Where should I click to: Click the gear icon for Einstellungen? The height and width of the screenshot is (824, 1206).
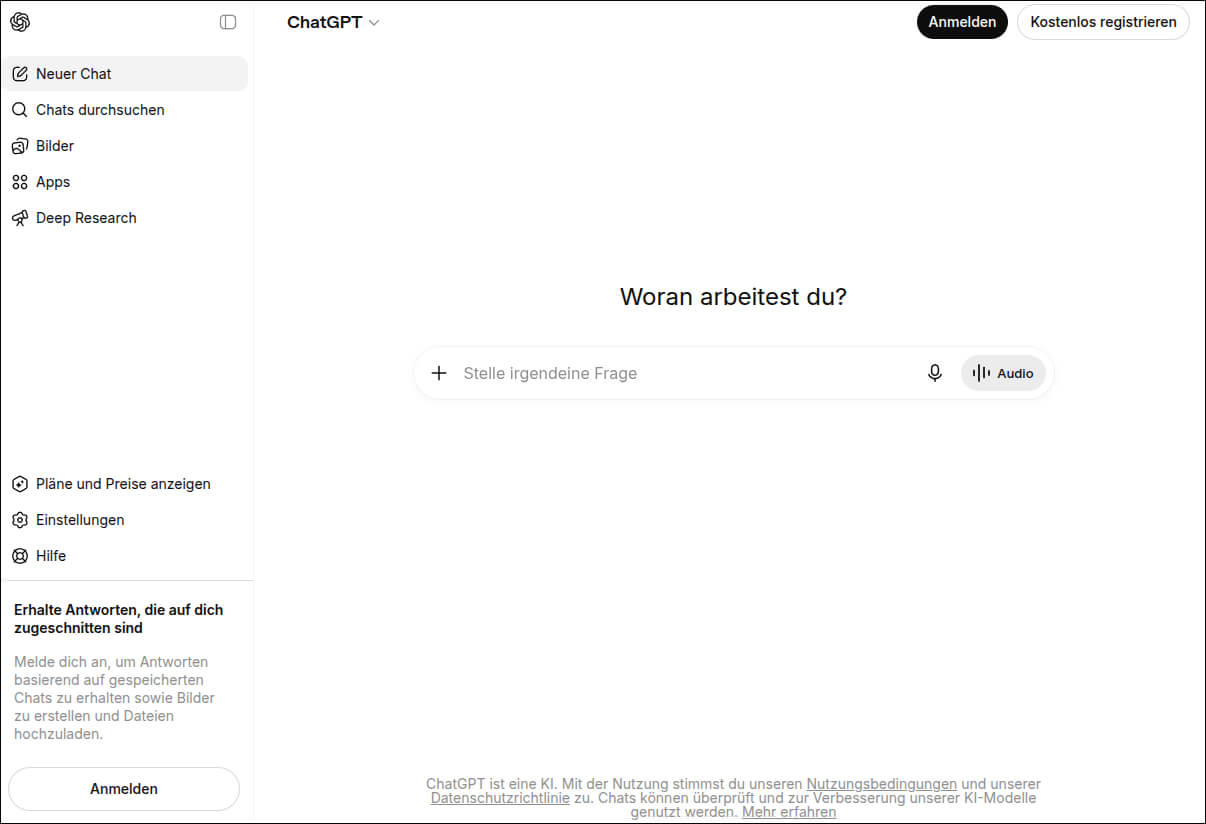coord(19,520)
